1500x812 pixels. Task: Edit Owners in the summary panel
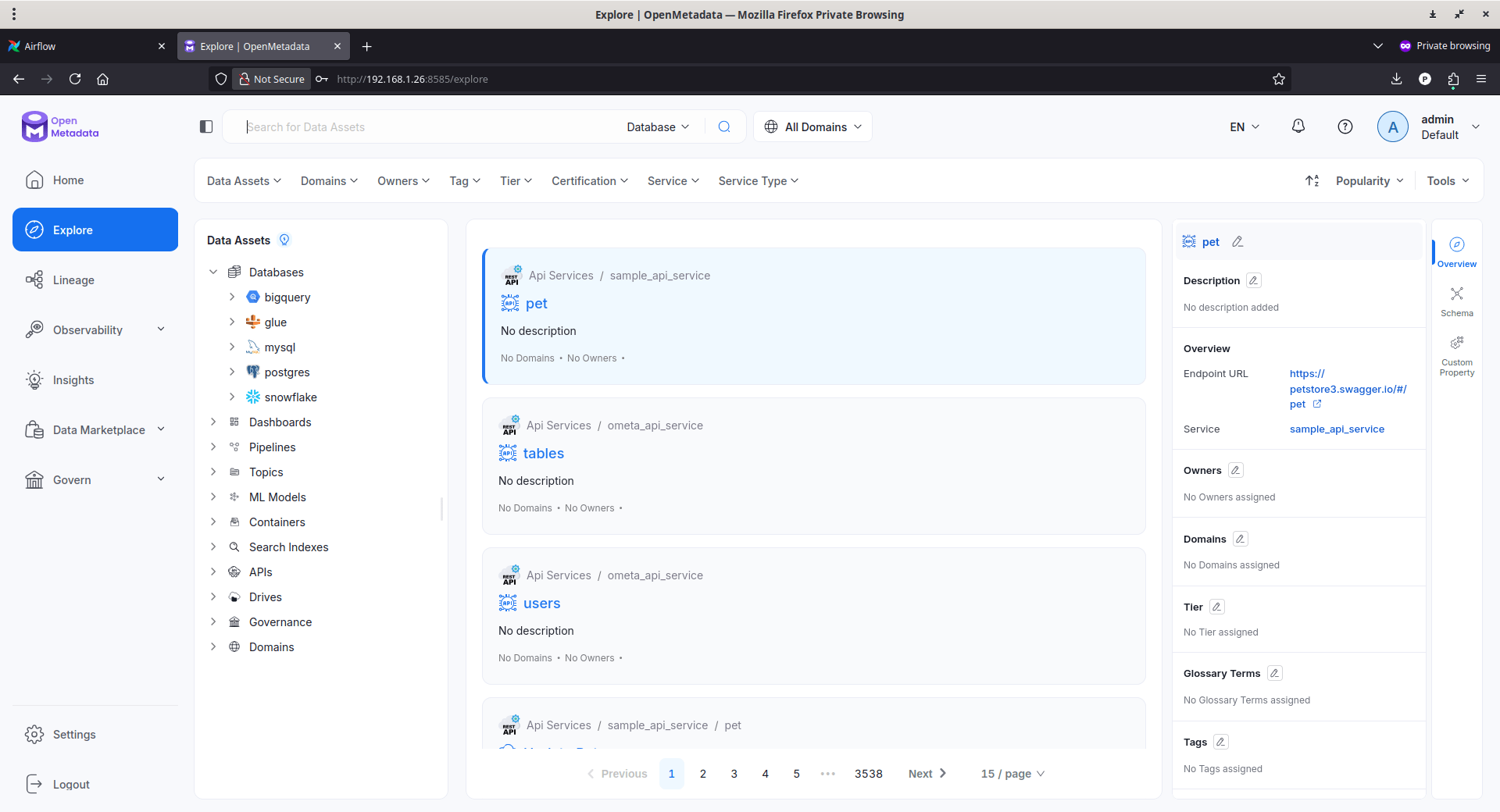coord(1236,470)
